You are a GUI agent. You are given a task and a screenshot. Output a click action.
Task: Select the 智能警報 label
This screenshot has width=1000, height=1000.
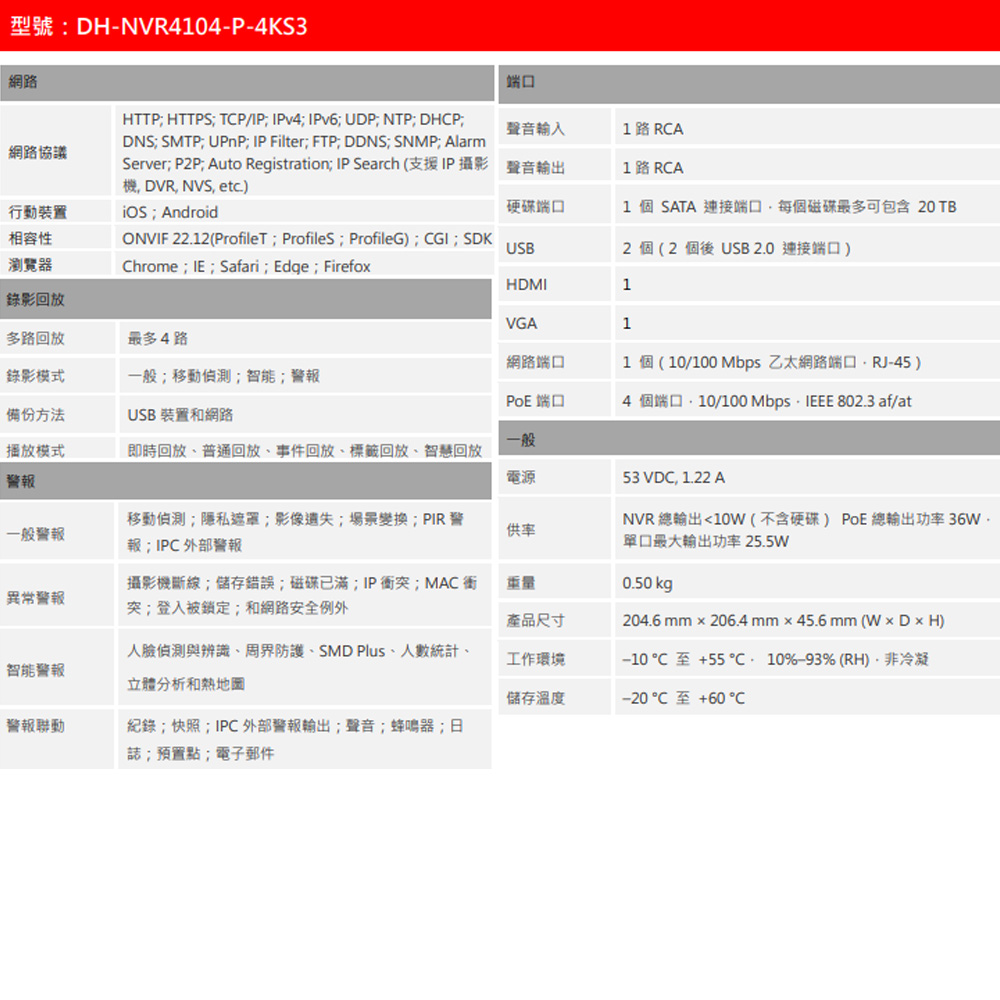click(36, 670)
